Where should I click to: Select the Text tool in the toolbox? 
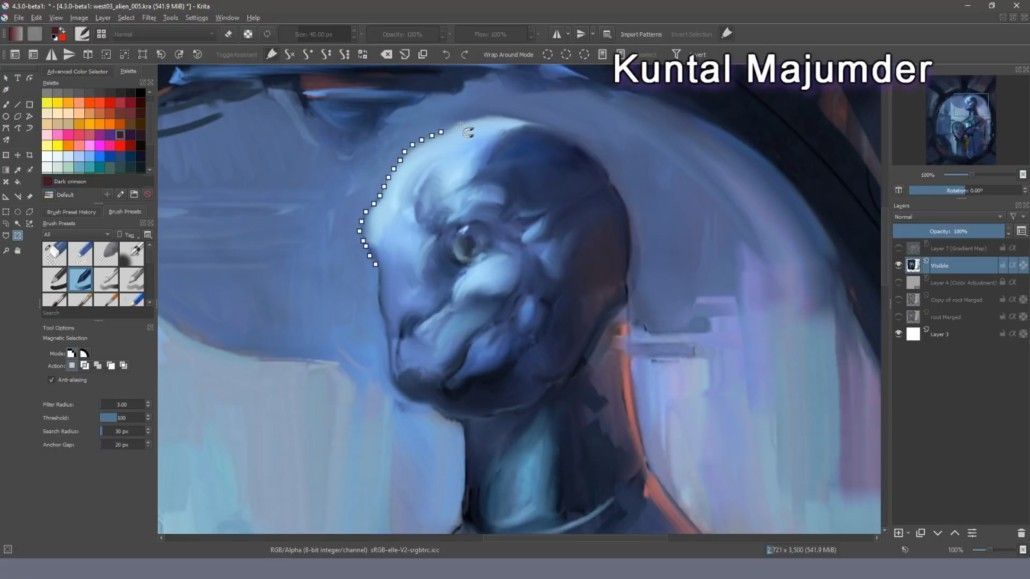[18, 78]
